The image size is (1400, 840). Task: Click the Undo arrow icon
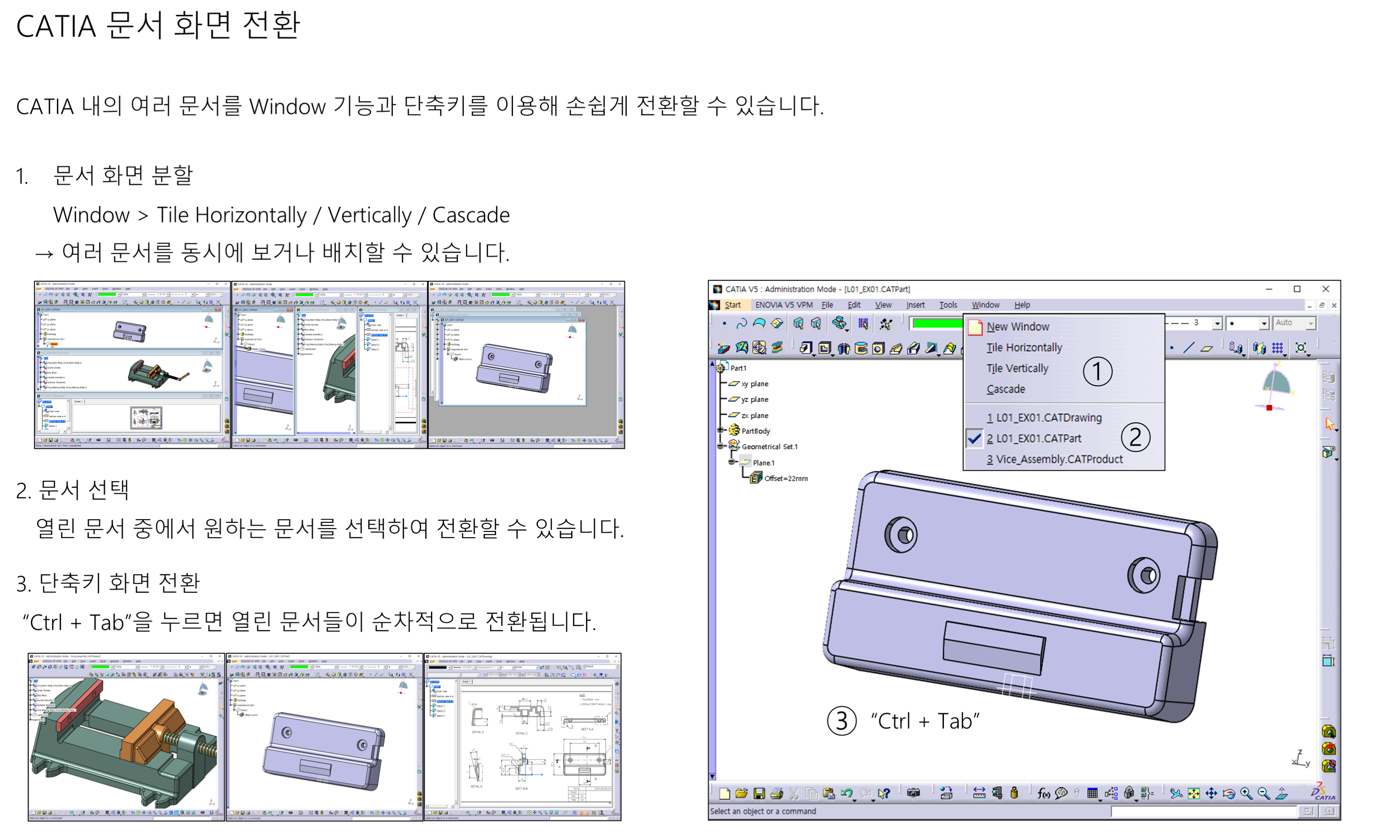pos(846,793)
